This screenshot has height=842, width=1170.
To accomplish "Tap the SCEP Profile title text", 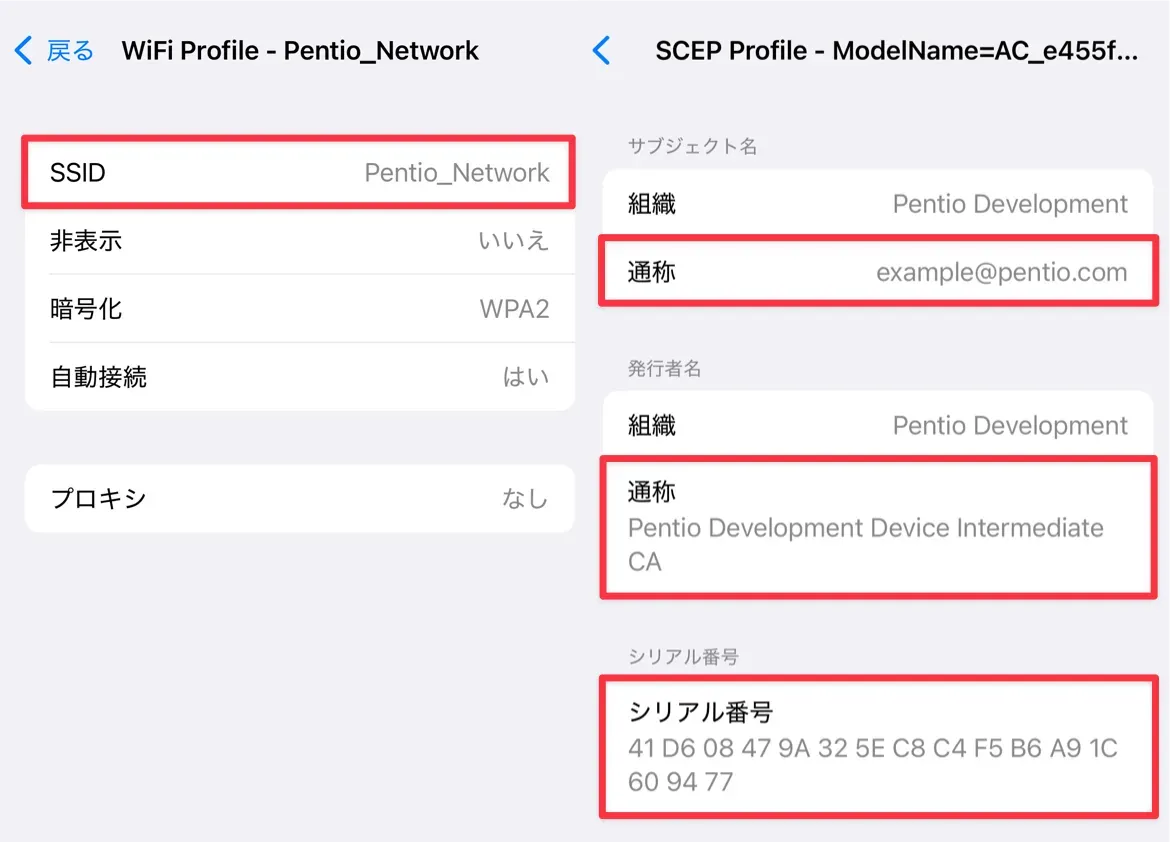I will click(896, 50).
